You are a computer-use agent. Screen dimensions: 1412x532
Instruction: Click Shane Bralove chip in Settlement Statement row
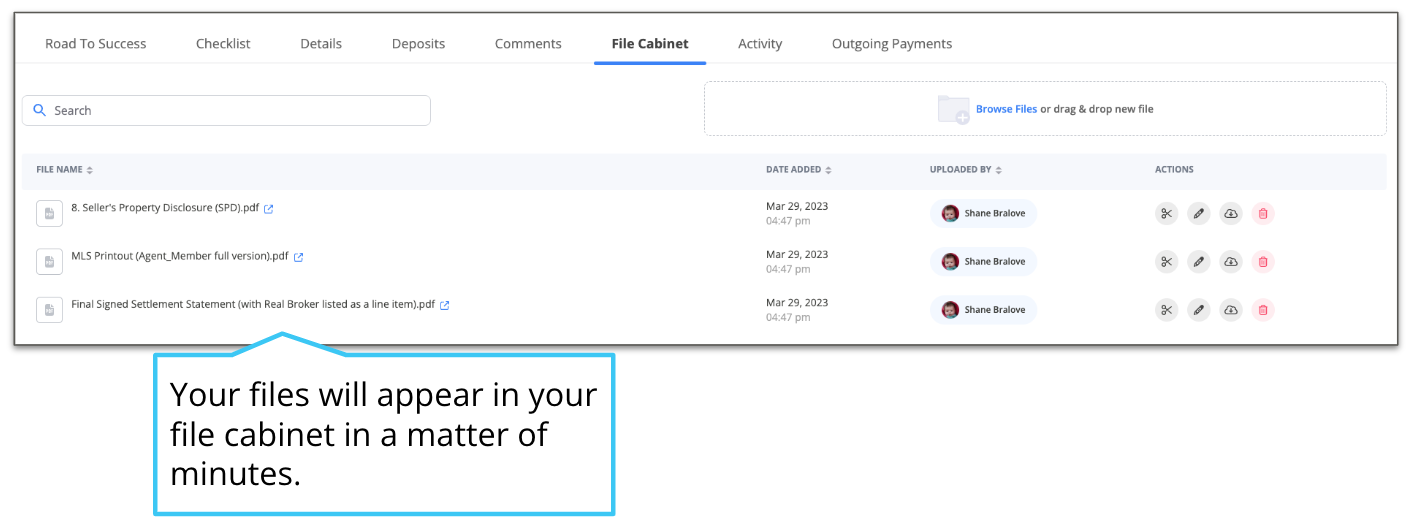pyautogui.click(x=983, y=310)
